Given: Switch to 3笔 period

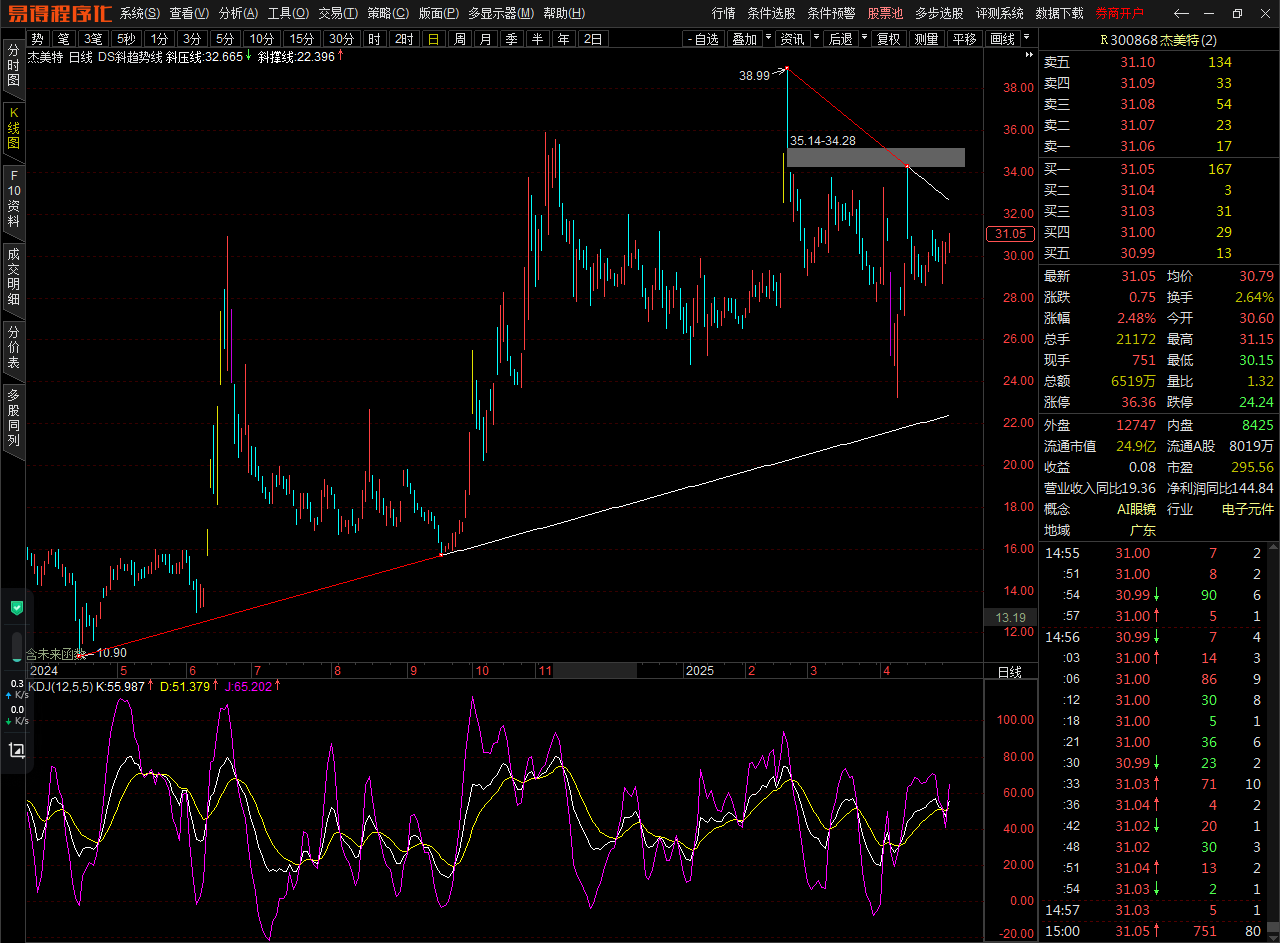Looking at the screenshot, I should tap(93, 39).
